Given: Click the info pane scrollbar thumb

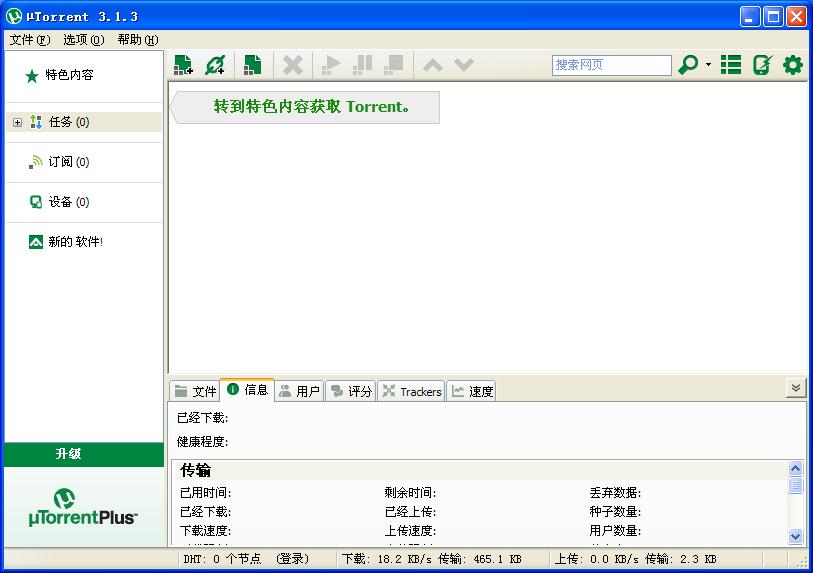Looking at the screenshot, I should point(795,486).
